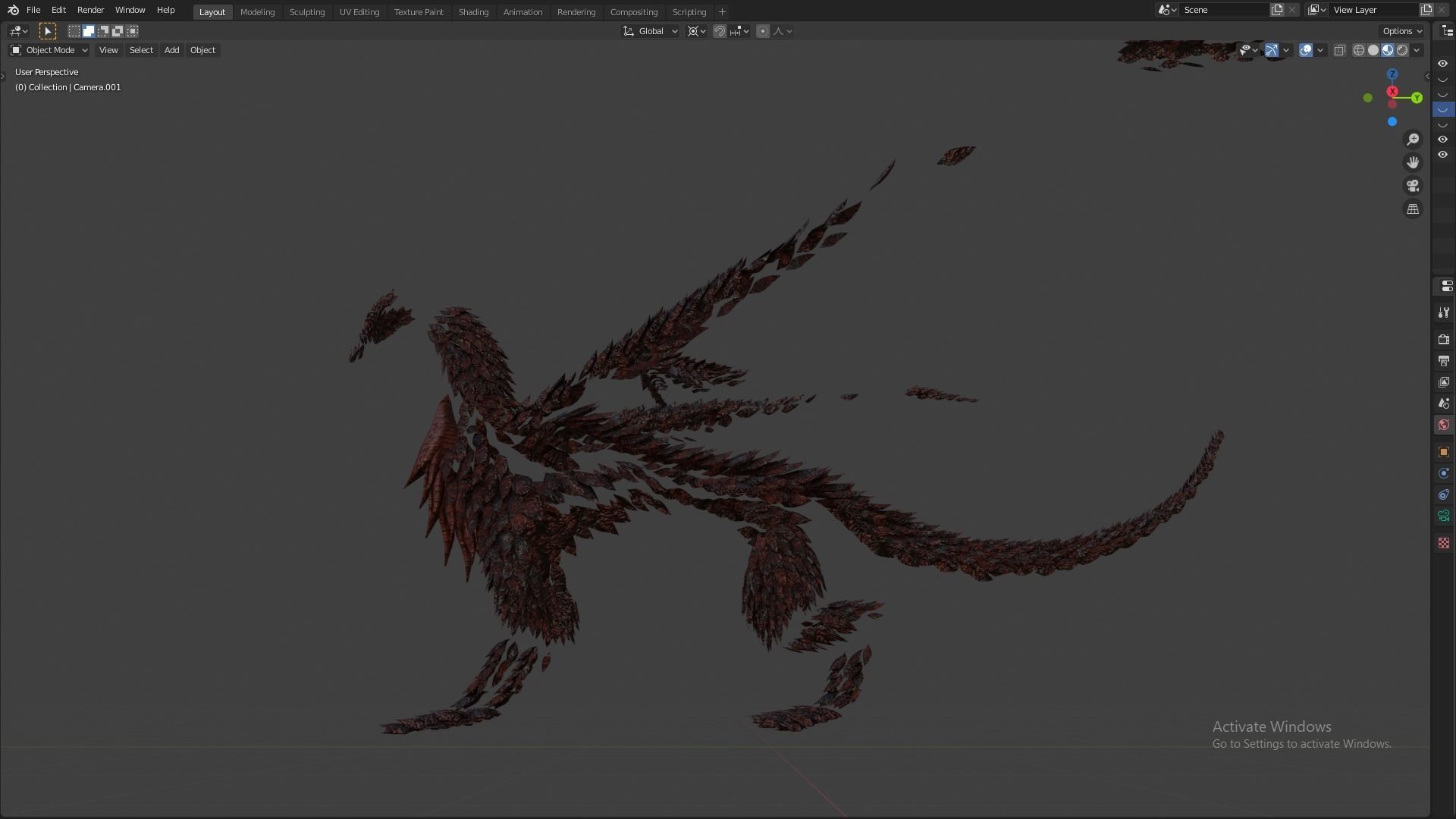Image resolution: width=1456 pixels, height=819 pixels.
Task: Switch to the UV Editing workspace tab
Action: (359, 12)
